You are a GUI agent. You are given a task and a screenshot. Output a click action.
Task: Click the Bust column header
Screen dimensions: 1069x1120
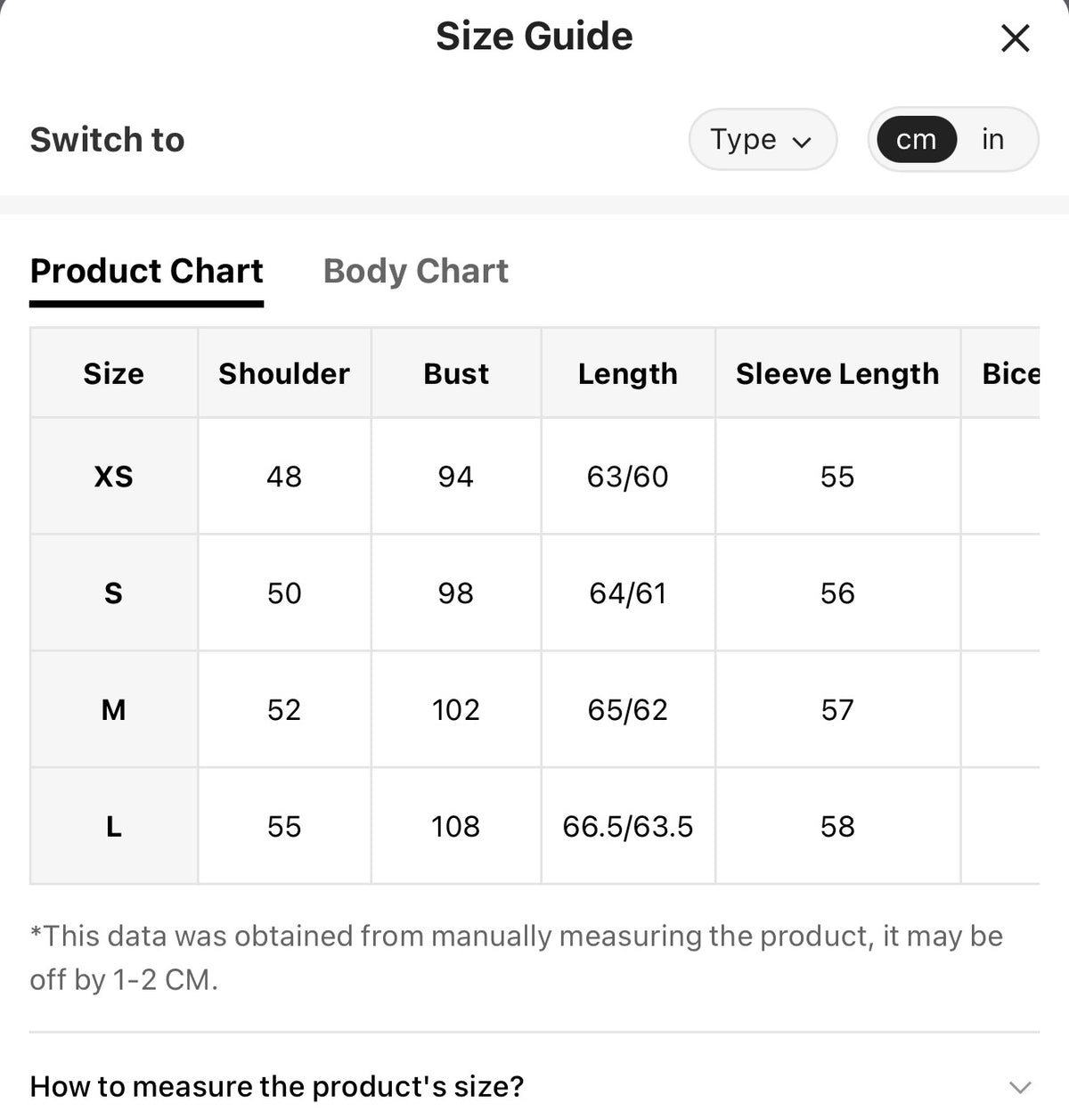point(456,373)
